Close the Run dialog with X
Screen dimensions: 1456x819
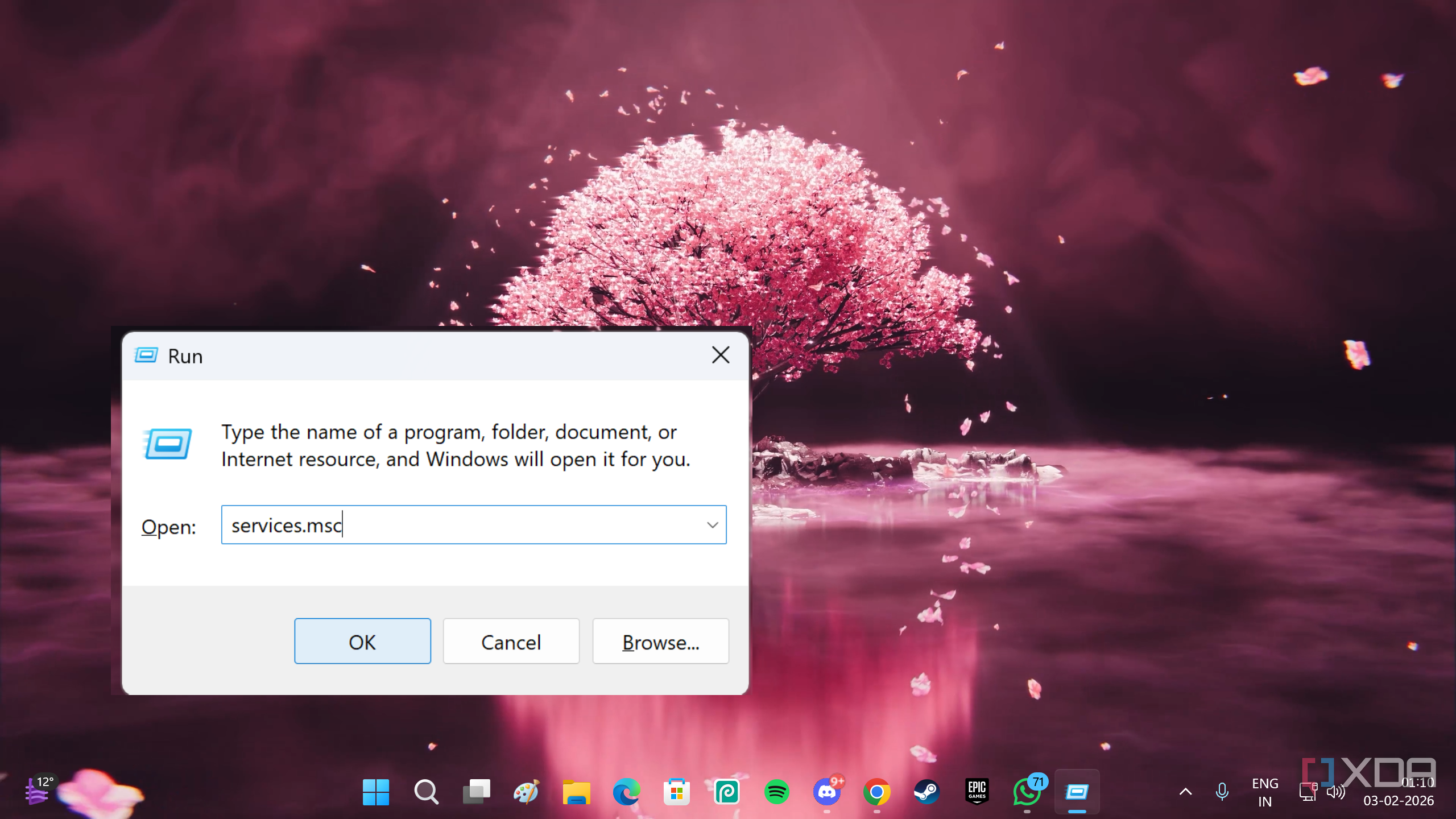tap(721, 355)
